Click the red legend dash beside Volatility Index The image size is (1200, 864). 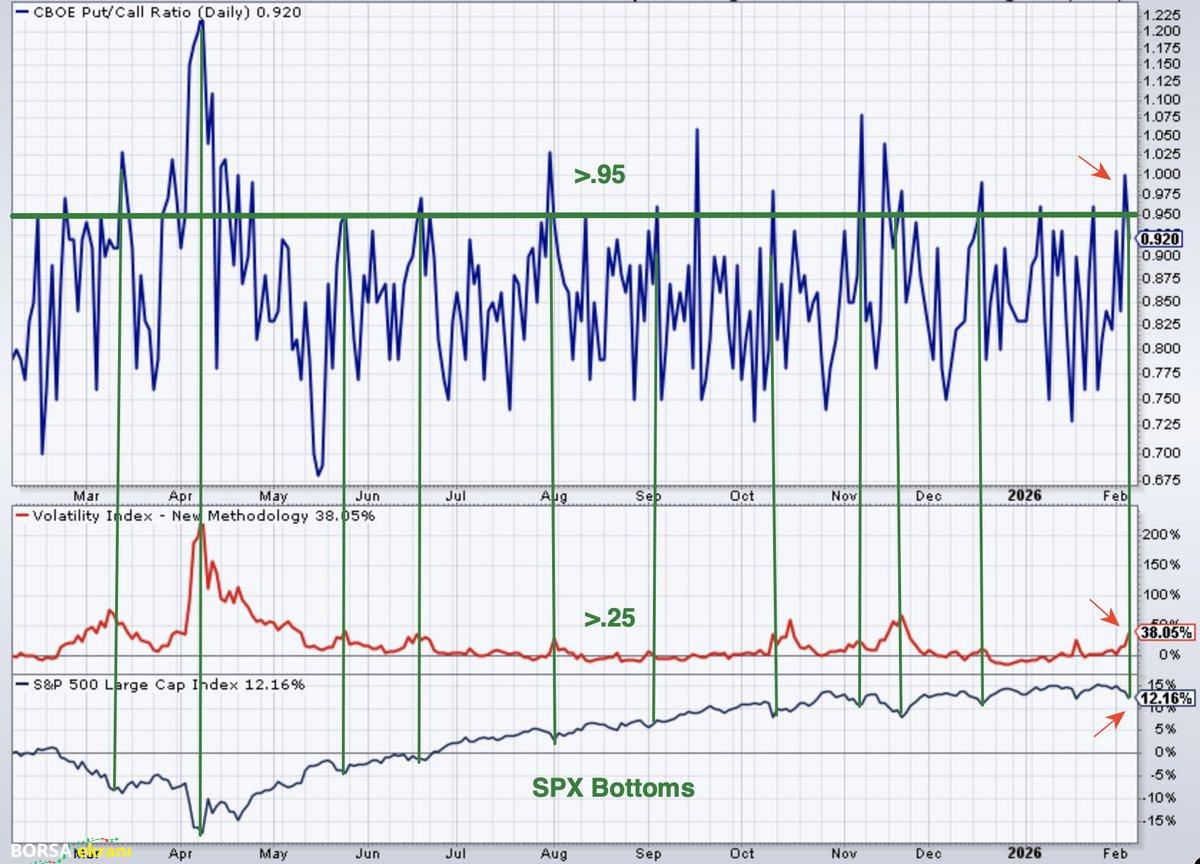[20, 516]
